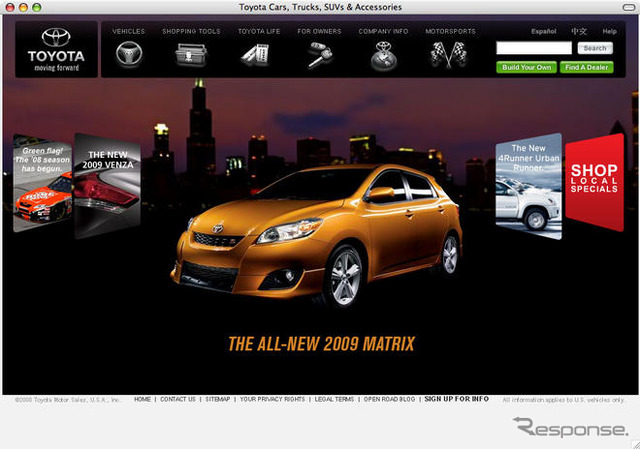Click the Toyota logo moving forward
Image resolution: width=640 pixels, height=449 pixels.
pyautogui.click(x=56, y=49)
